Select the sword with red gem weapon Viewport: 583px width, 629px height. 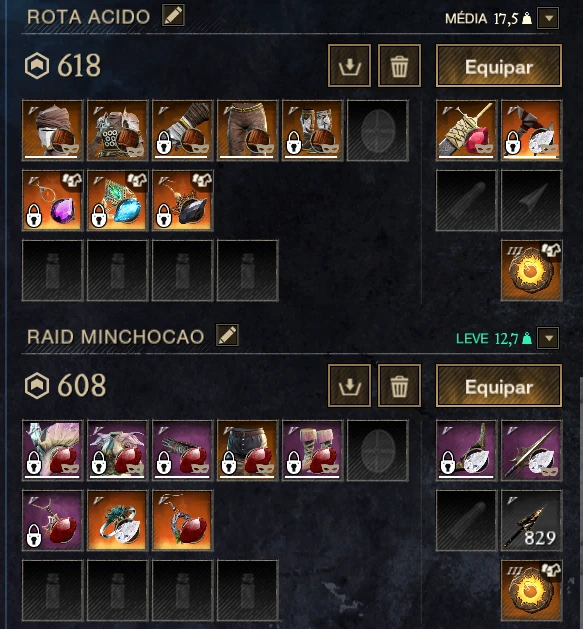(466, 130)
